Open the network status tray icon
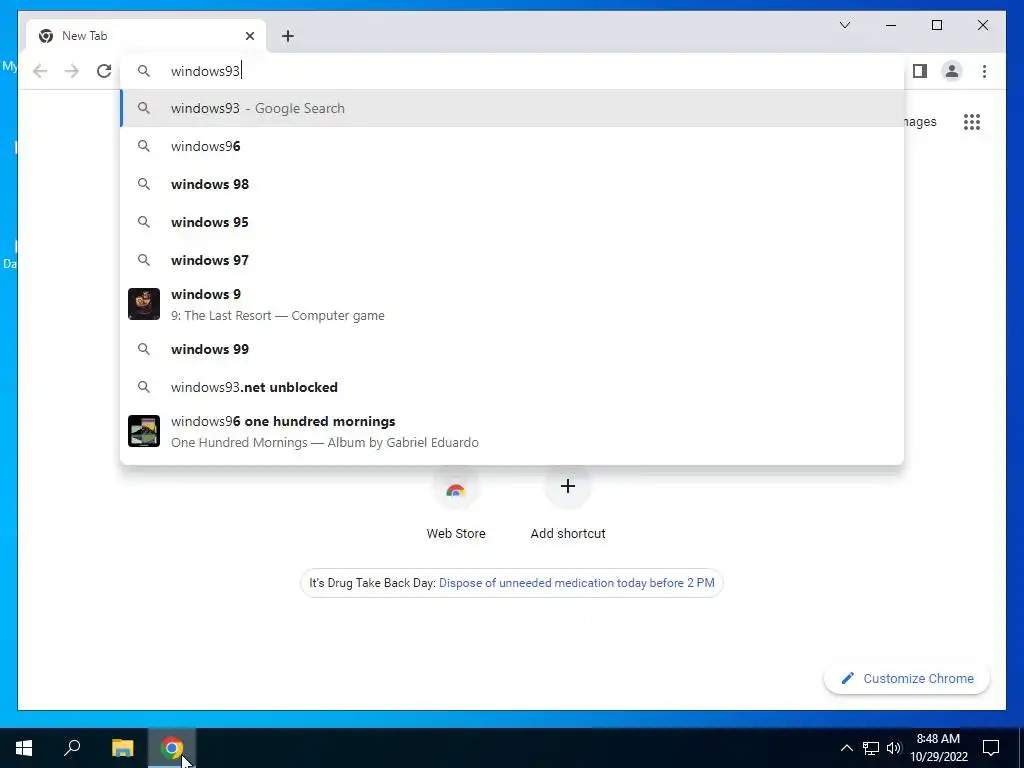The width and height of the screenshot is (1024, 768). [871, 748]
